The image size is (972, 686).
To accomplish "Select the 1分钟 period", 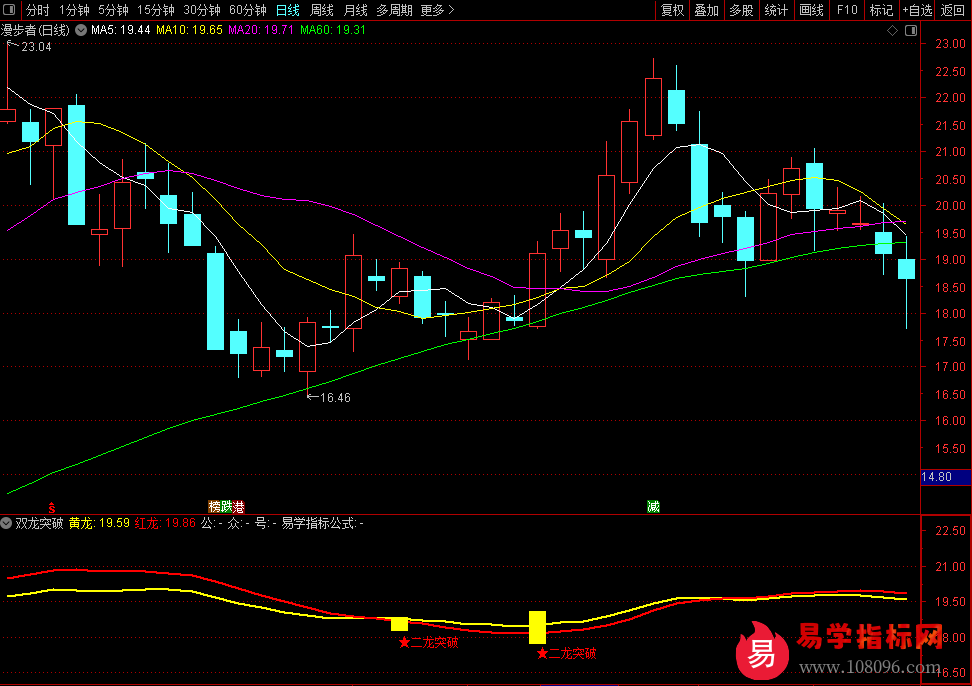I will (x=74, y=10).
